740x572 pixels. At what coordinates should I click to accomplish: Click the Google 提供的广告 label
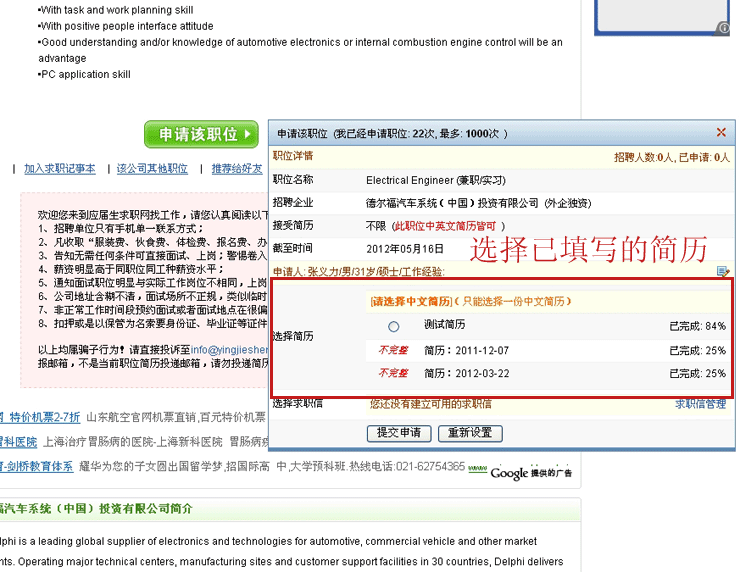click(531, 472)
